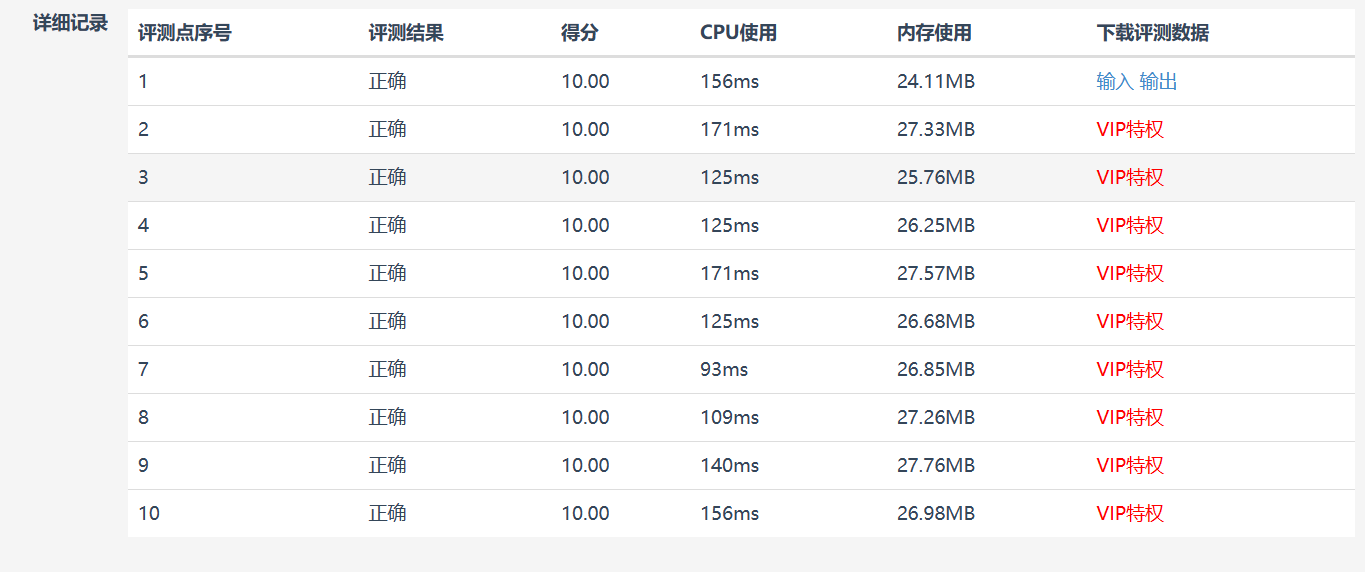Click VIP特权 link in row 5
The height and width of the screenshot is (586, 1368).
pos(1130,274)
